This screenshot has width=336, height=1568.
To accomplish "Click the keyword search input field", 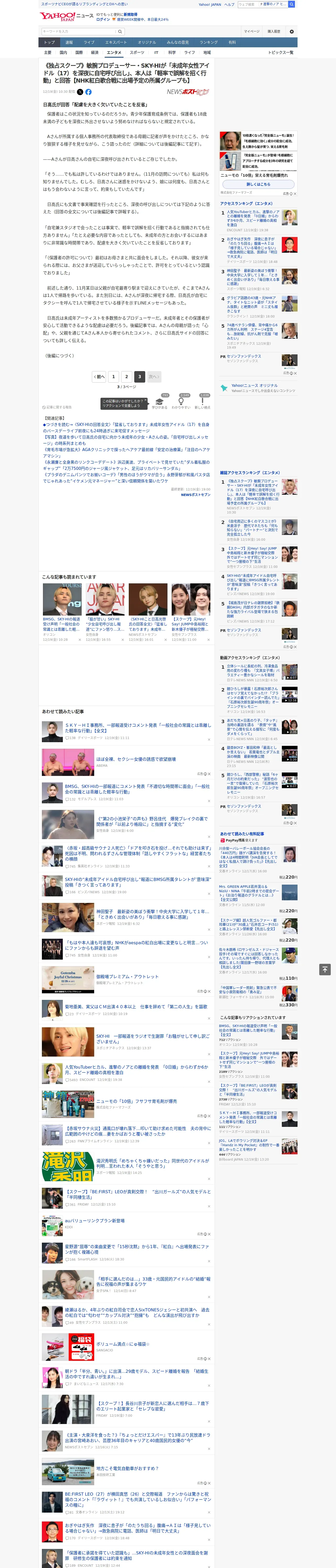I will pos(79,31).
